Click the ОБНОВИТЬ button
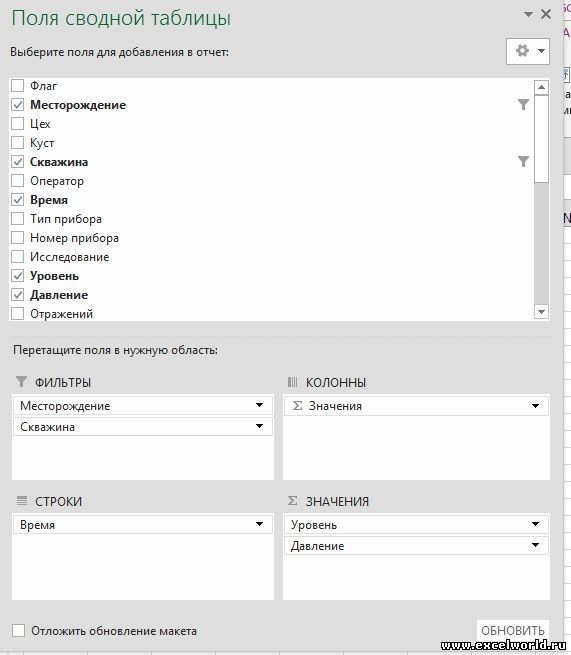The width and height of the screenshot is (571, 655). pyautogui.click(x=513, y=630)
